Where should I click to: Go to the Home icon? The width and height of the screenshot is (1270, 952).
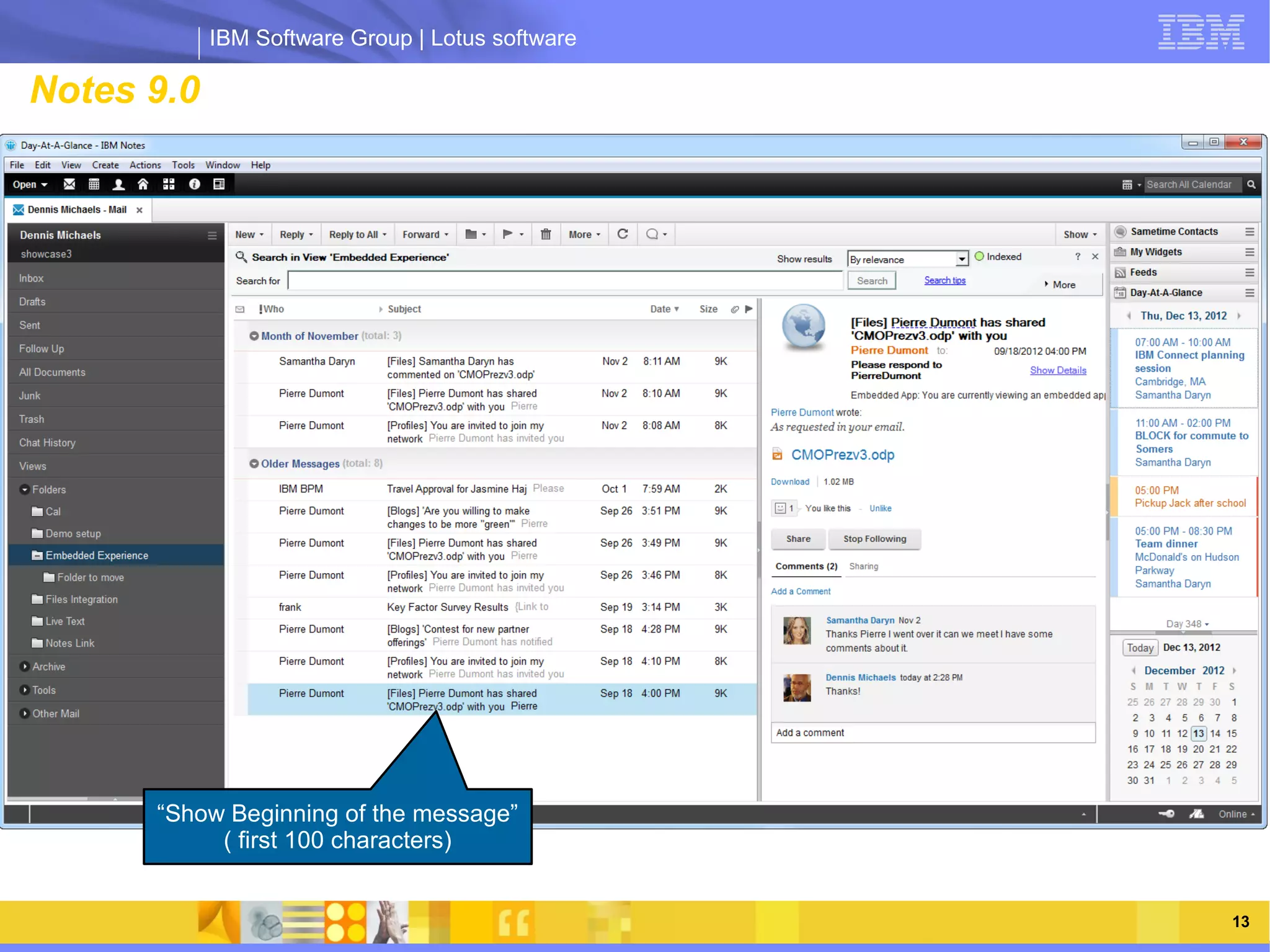tap(143, 184)
